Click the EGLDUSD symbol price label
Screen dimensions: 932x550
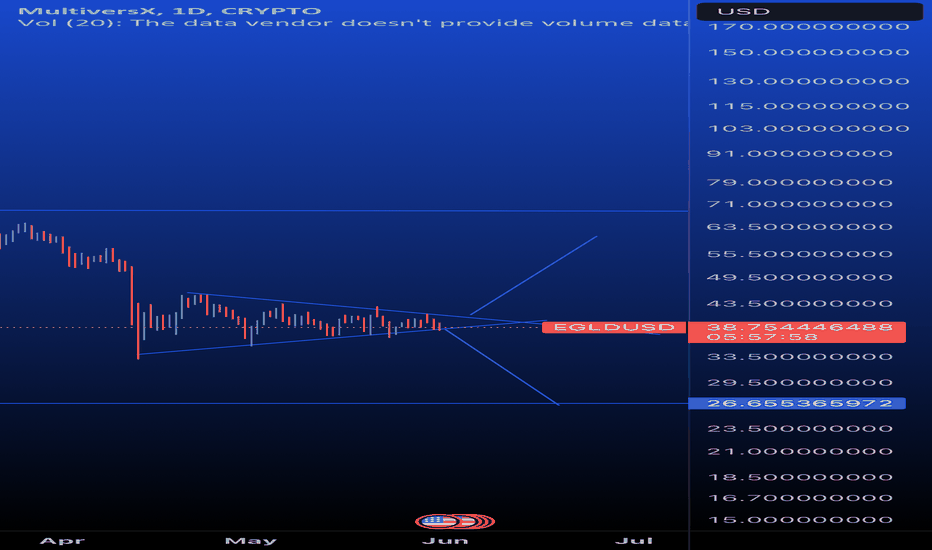point(614,327)
